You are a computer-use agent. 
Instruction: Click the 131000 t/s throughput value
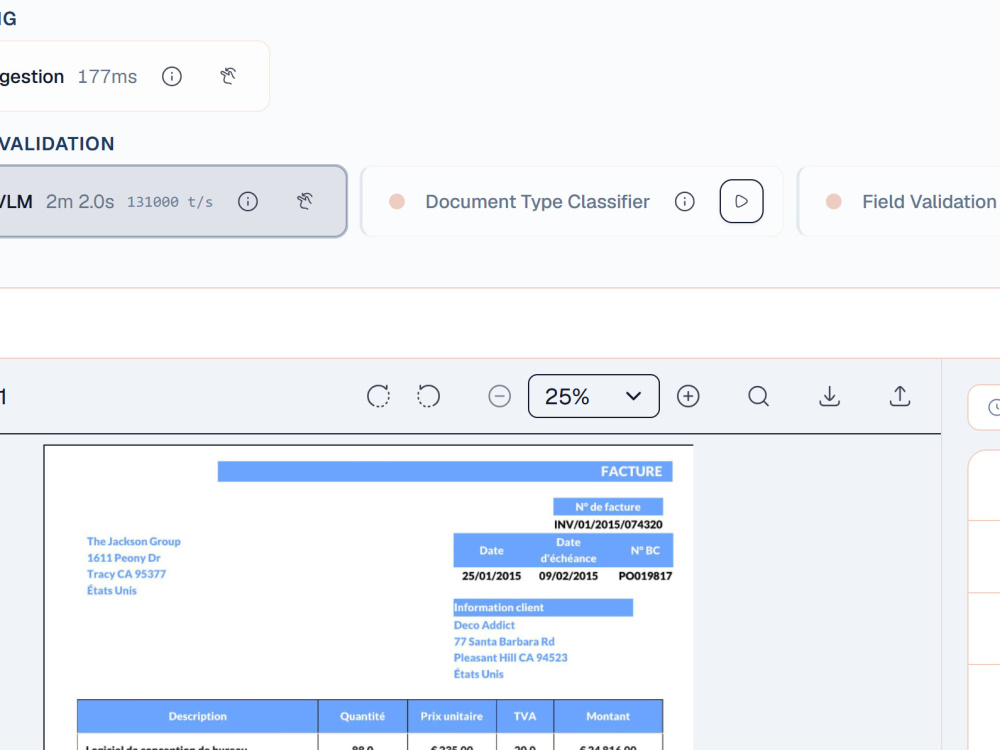170,202
